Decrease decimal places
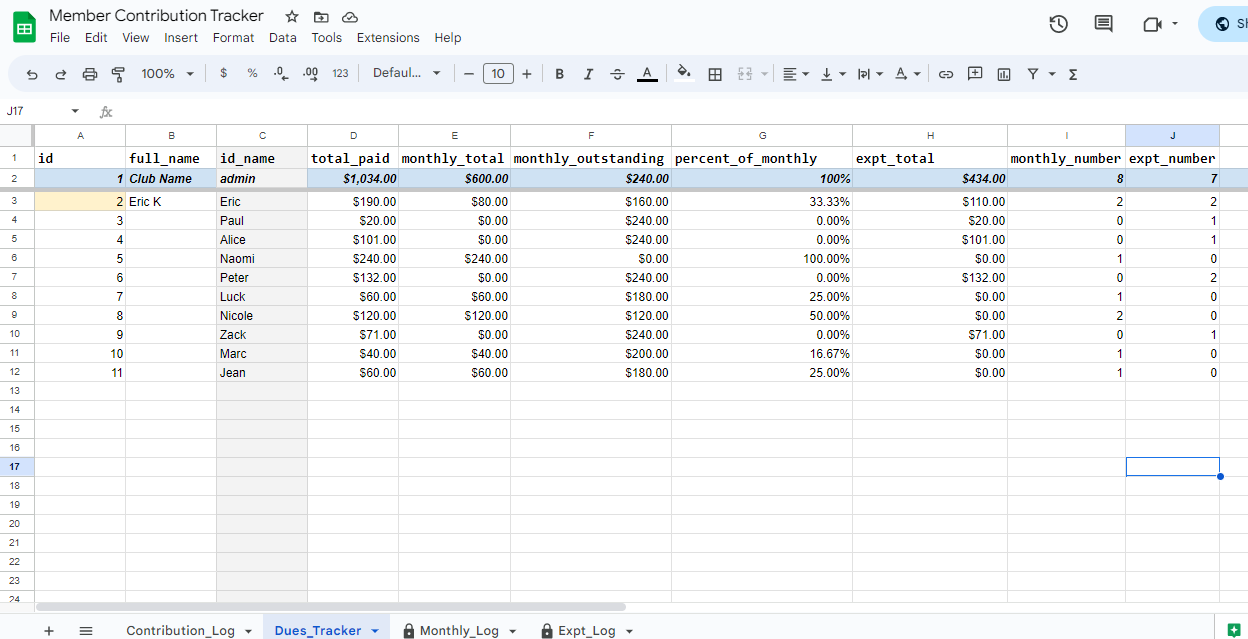This screenshot has height=639, width=1248. pyautogui.click(x=281, y=74)
